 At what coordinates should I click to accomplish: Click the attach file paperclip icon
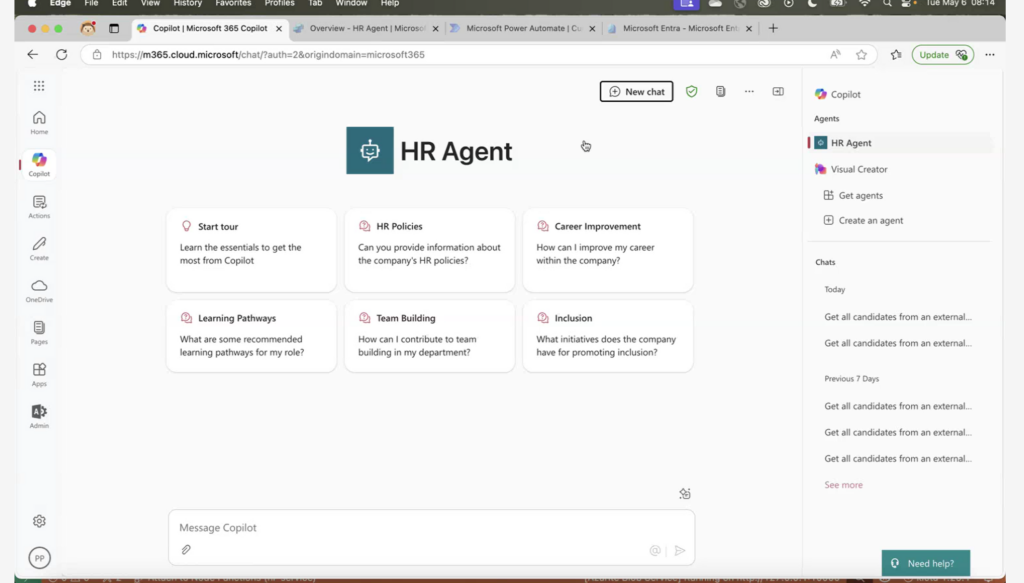click(x=186, y=550)
